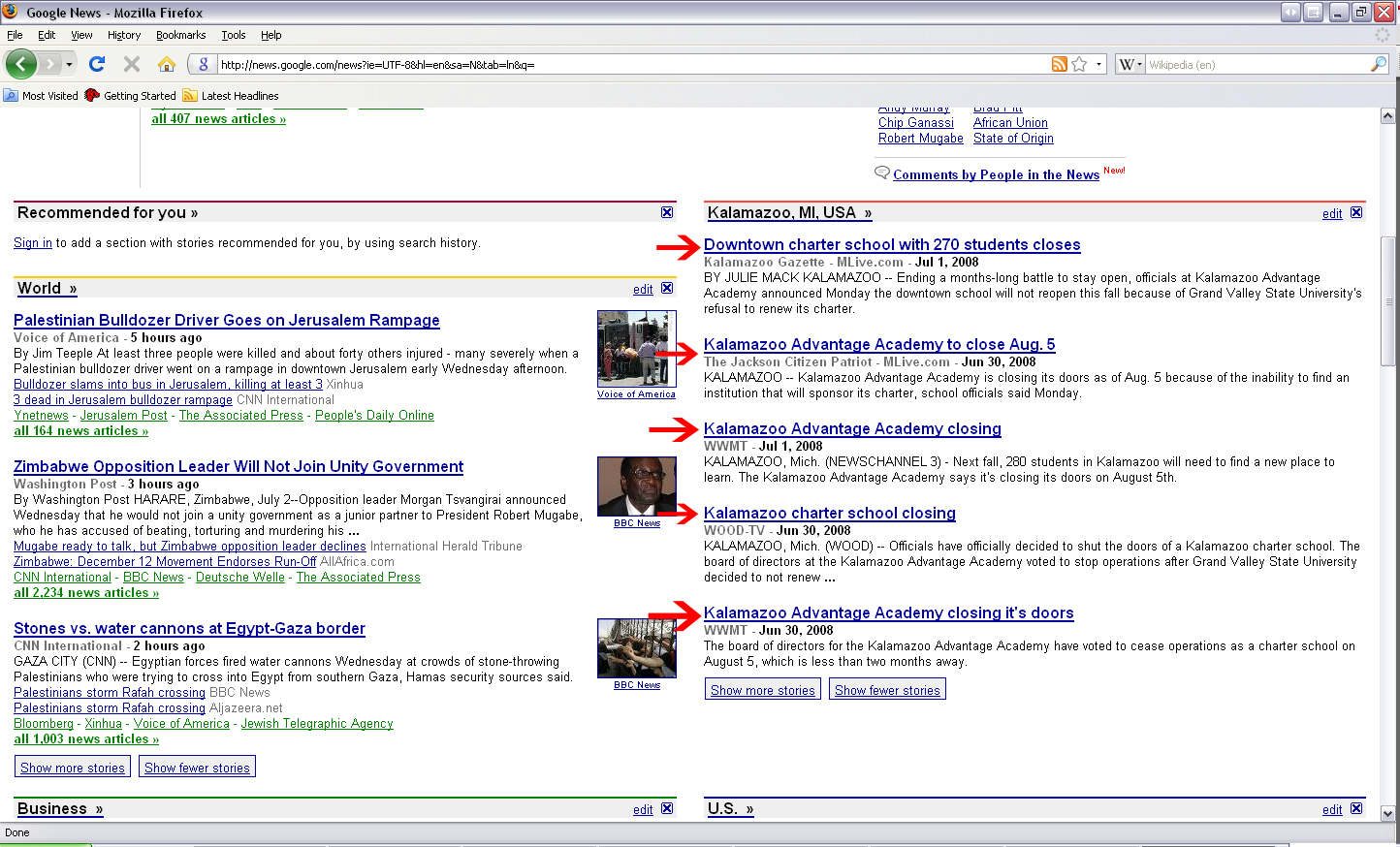Open the Getting Started bookmark

tap(130, 96)
